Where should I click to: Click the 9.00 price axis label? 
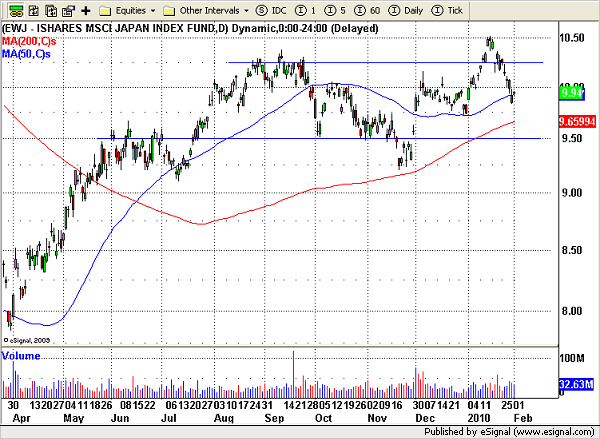[572, 193]
